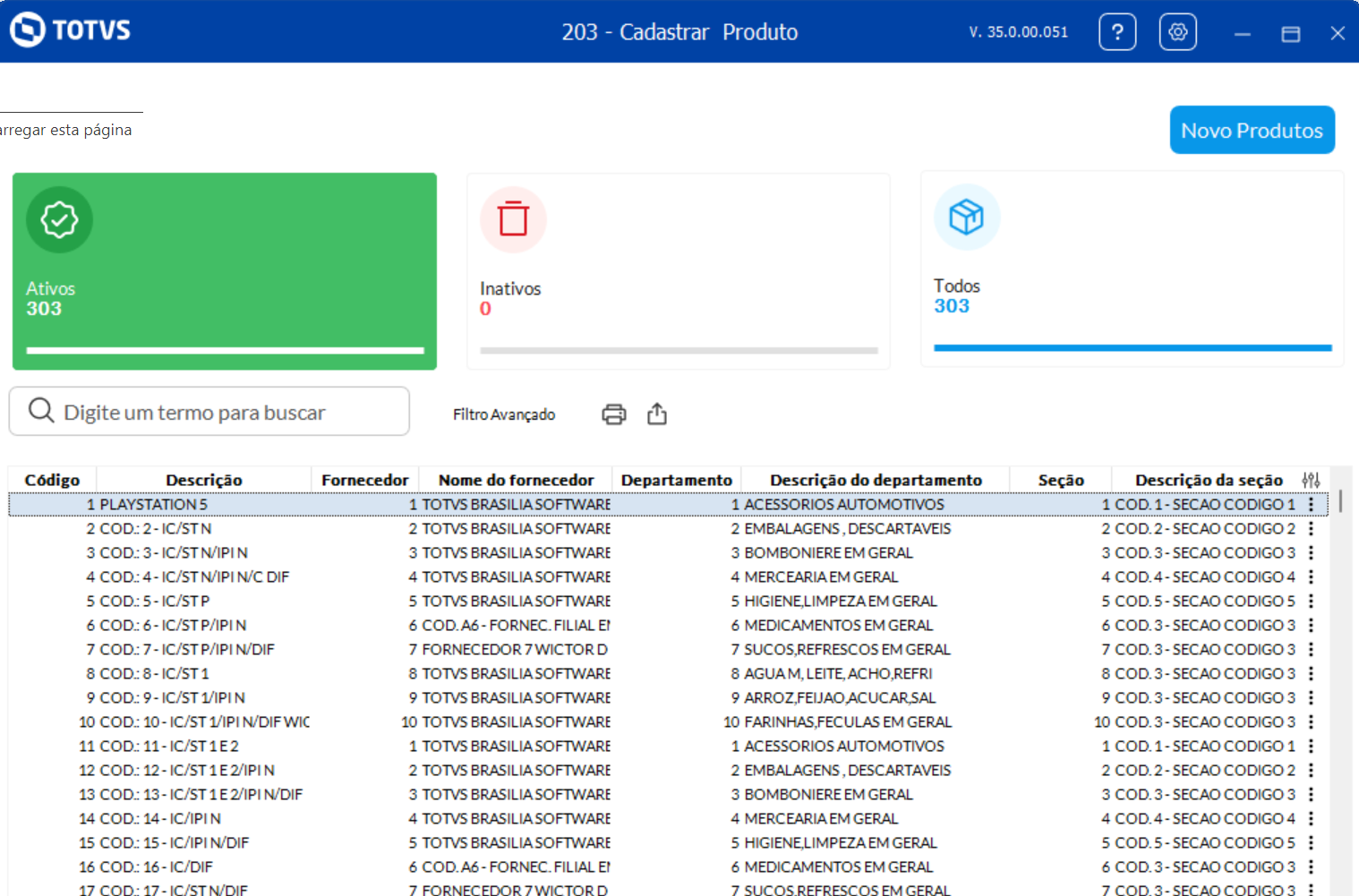This screenshot has width=1359, height=896.
Task: Open row menu for COD.: 14 - IC/IPI N
Action: [1311, 819]
